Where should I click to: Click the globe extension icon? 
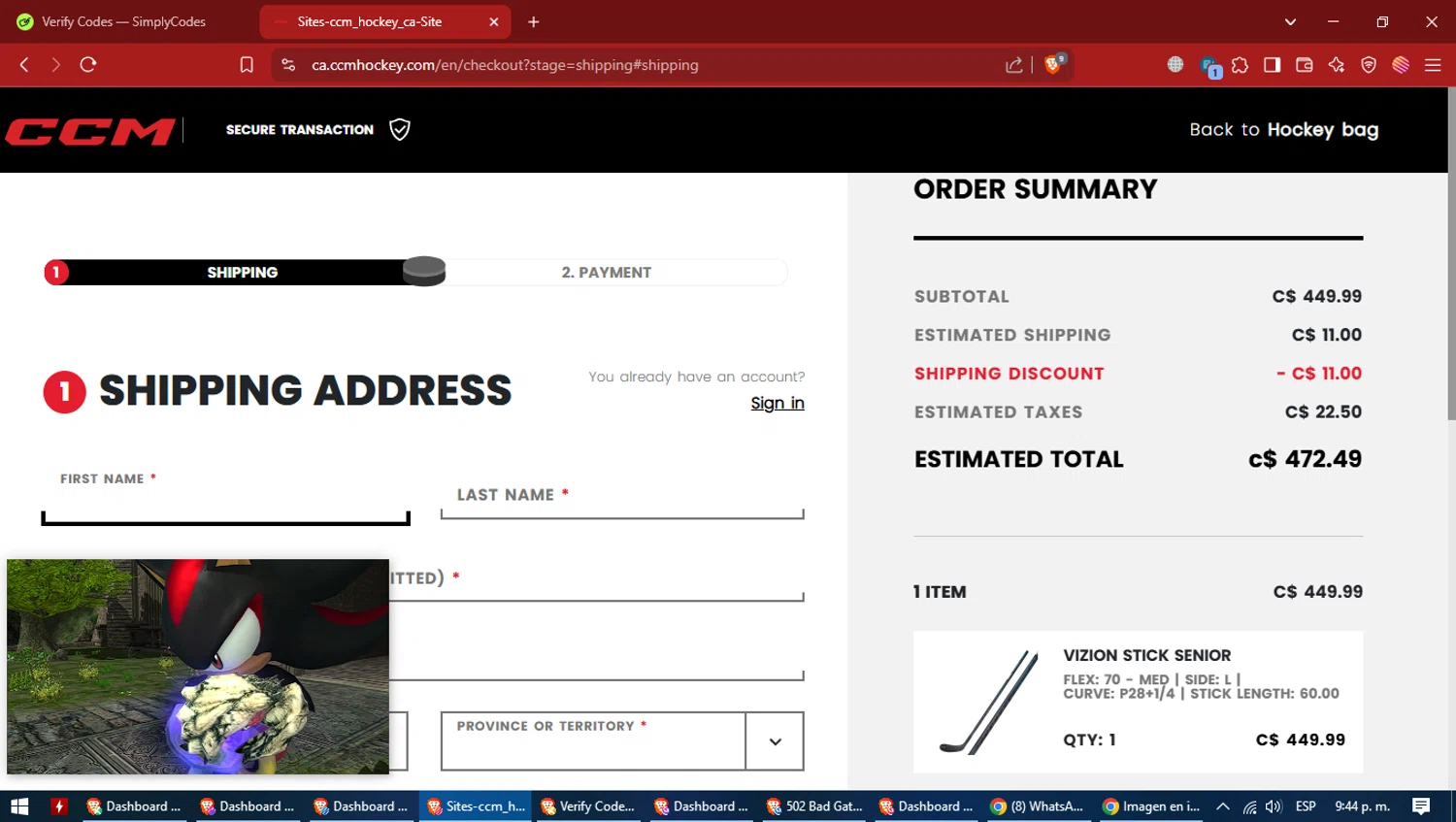coord(1175,64)
